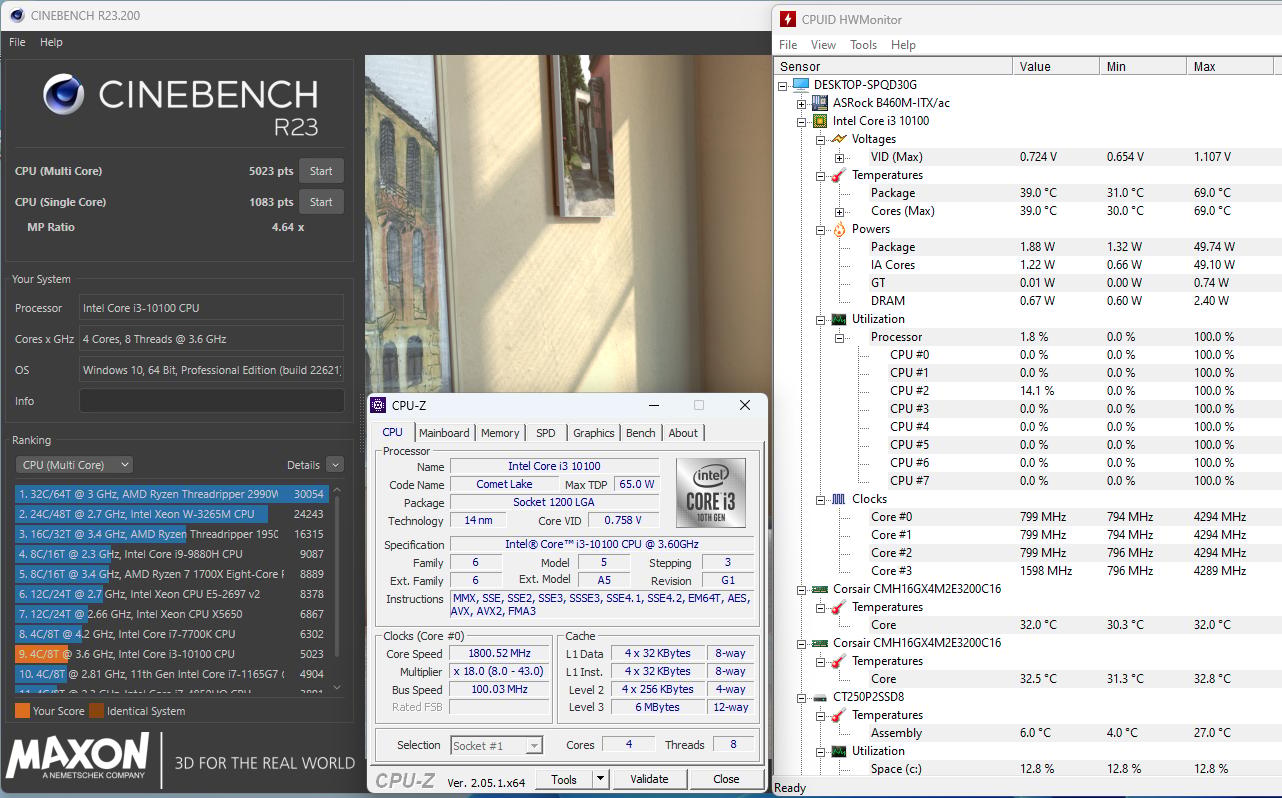
Task: Click the Intel Core i3 10th Gen badge
Action: [x=711, y=493]
